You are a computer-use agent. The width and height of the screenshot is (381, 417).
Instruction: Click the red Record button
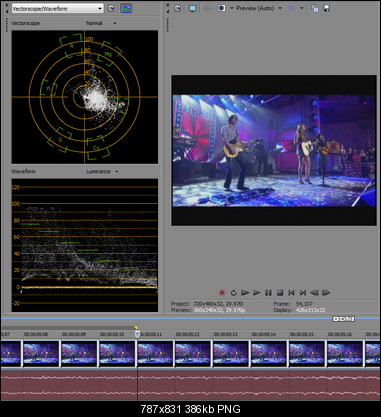222,293
